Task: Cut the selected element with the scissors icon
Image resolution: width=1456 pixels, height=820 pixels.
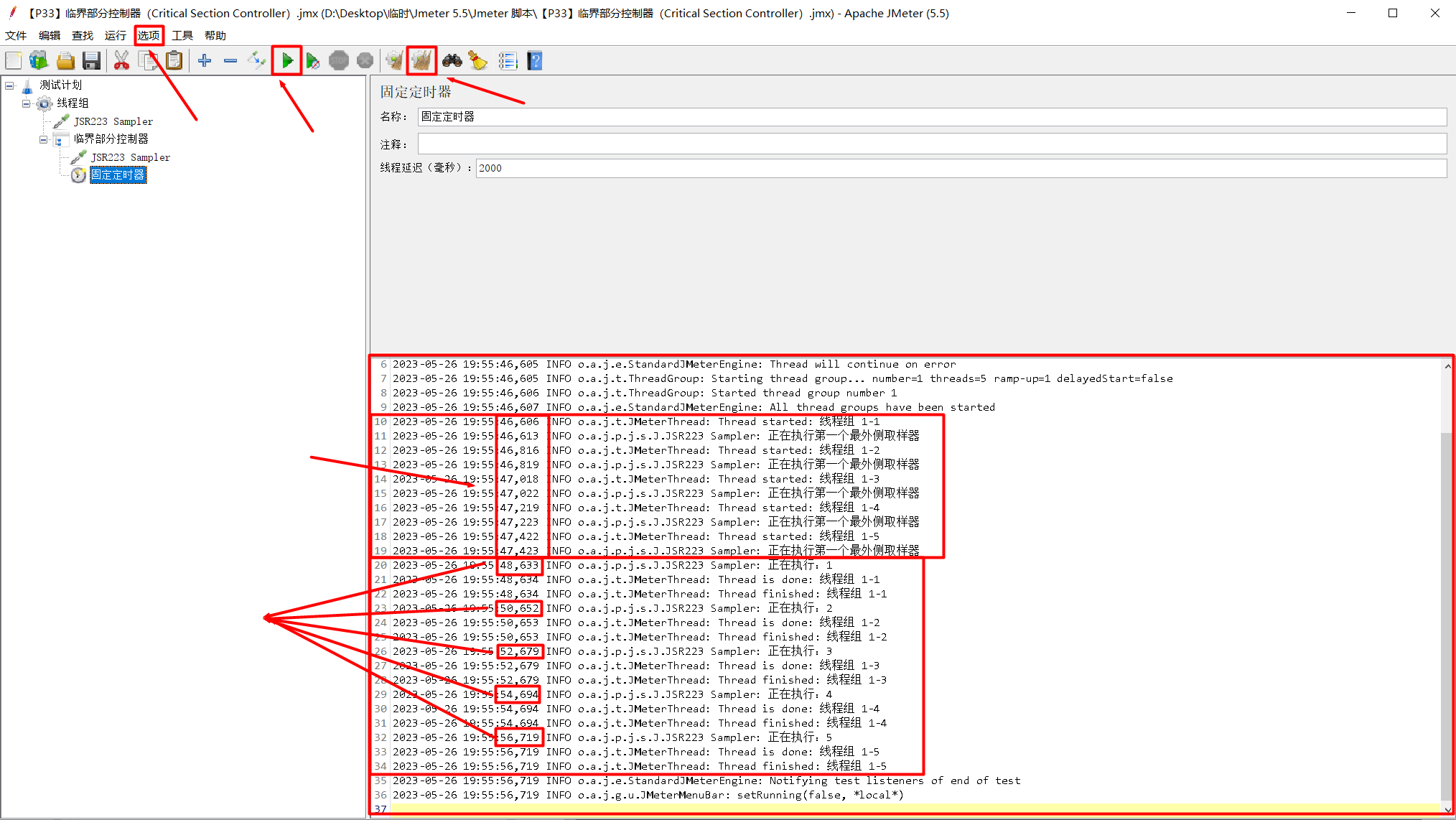Action: (122, 60)
